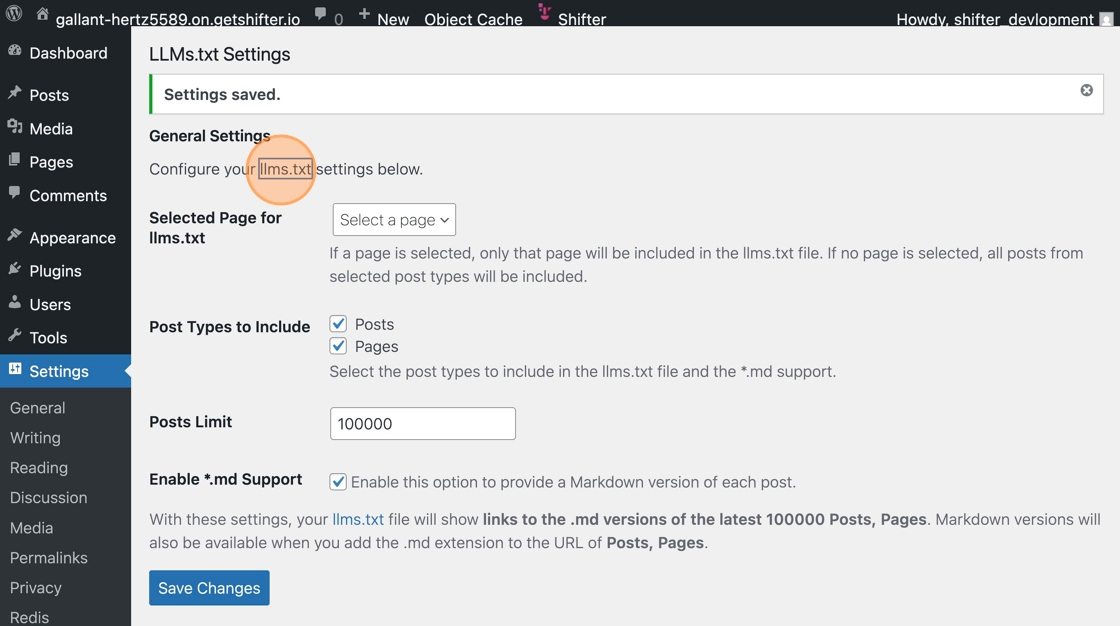Click the Tools wrench icon
Viewport: 1120px width, 626px height.
(x=14, y=335)
